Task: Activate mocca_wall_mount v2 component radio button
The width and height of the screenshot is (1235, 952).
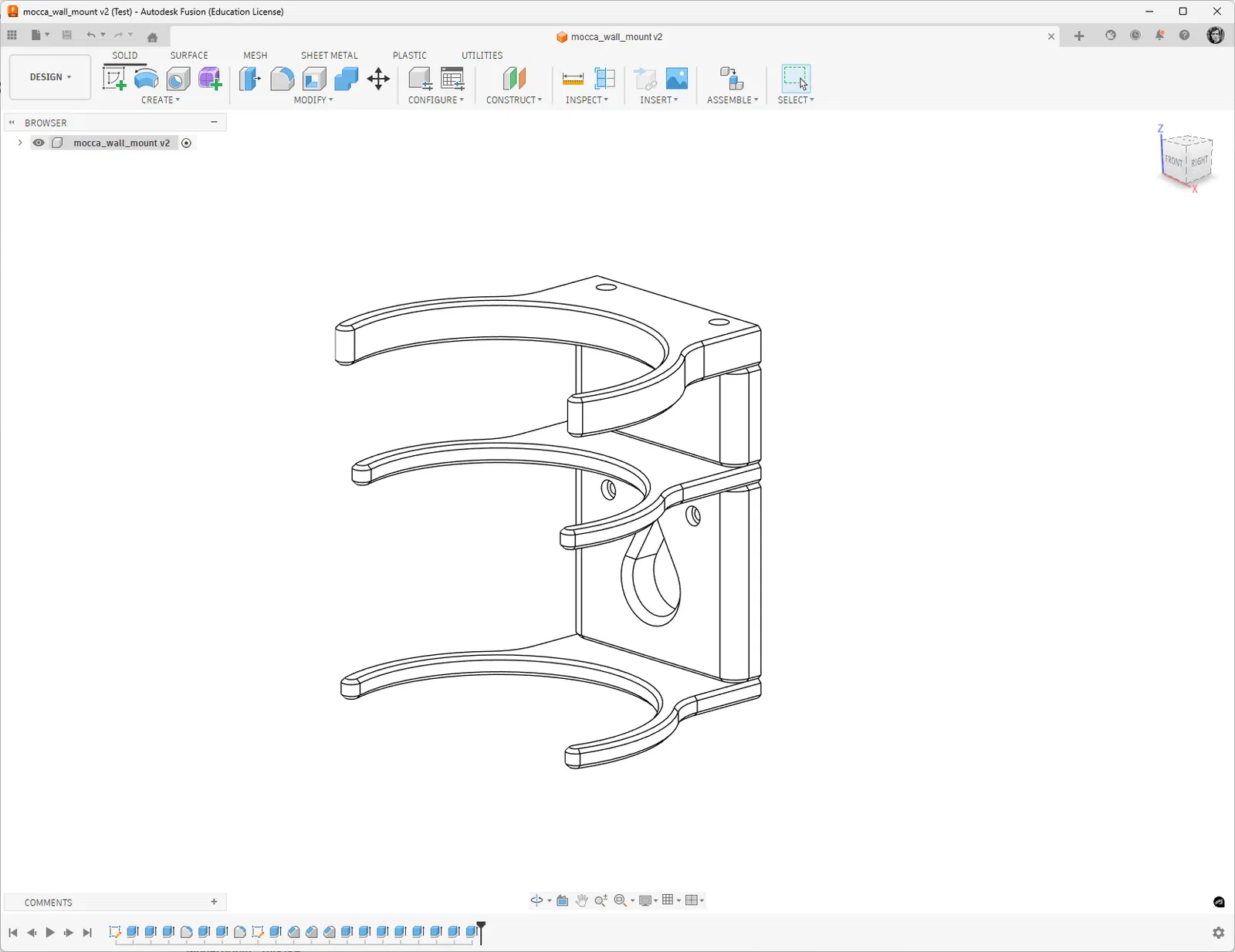Action: (186, 143)
